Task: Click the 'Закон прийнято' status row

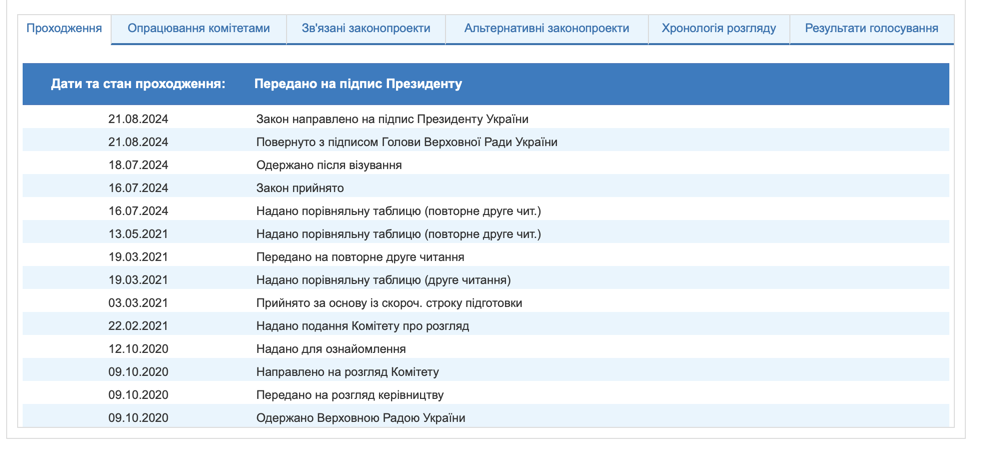Action: coord(300,188)
